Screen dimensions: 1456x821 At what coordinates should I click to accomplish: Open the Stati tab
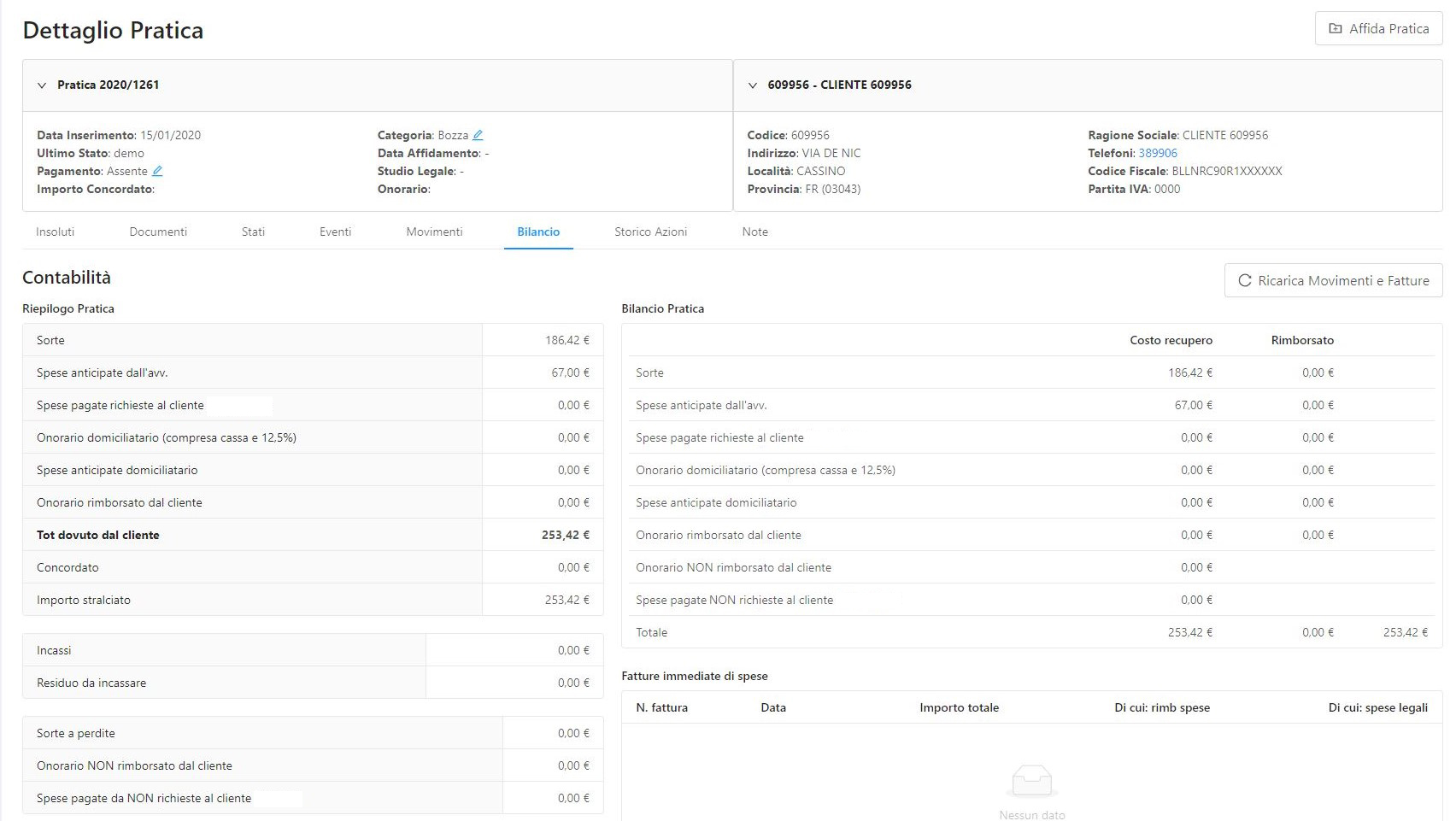click(253, 232)
